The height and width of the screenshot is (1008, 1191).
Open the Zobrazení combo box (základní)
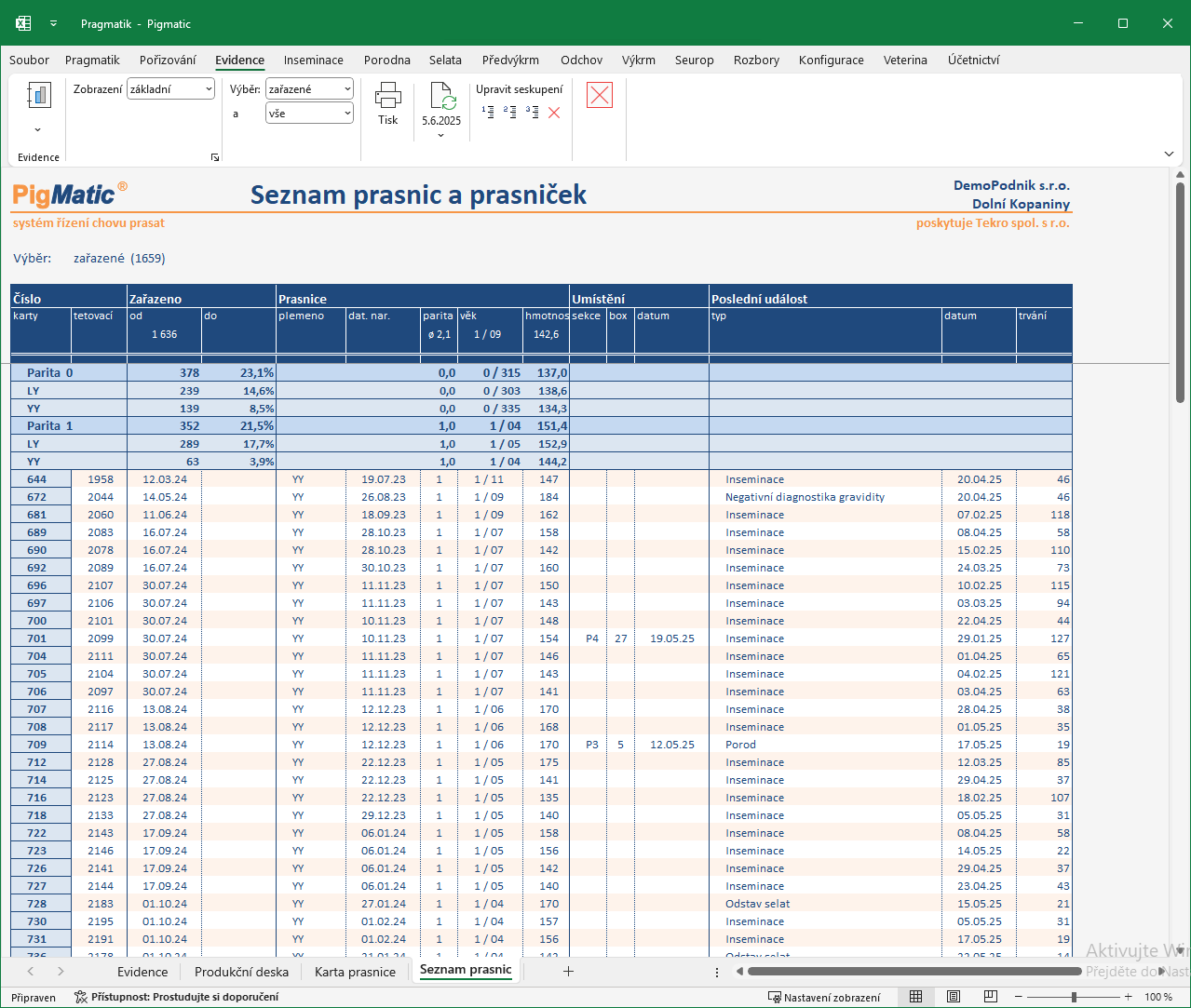pyautogui.click(x=171, y=89)
